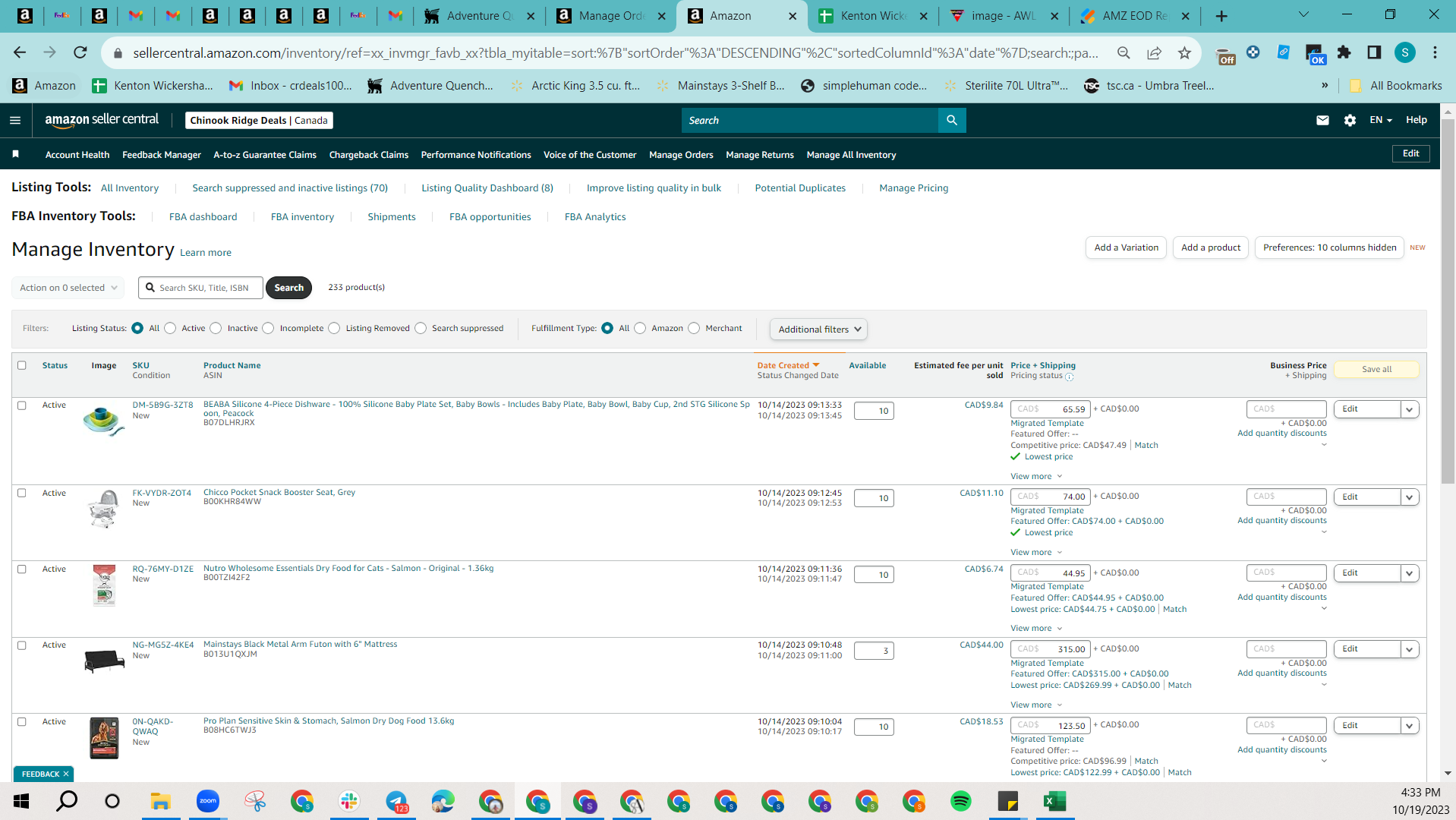Select the Search suppressed radio filter
This screenshot has width=1456, height=820.
[421, 328]
